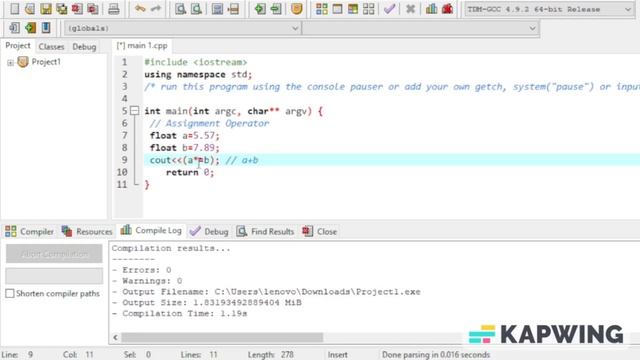Expand the Project1 tree node
Image resolution: width=640 pixels, height=360 pixels.
click(x=10, y=62)
